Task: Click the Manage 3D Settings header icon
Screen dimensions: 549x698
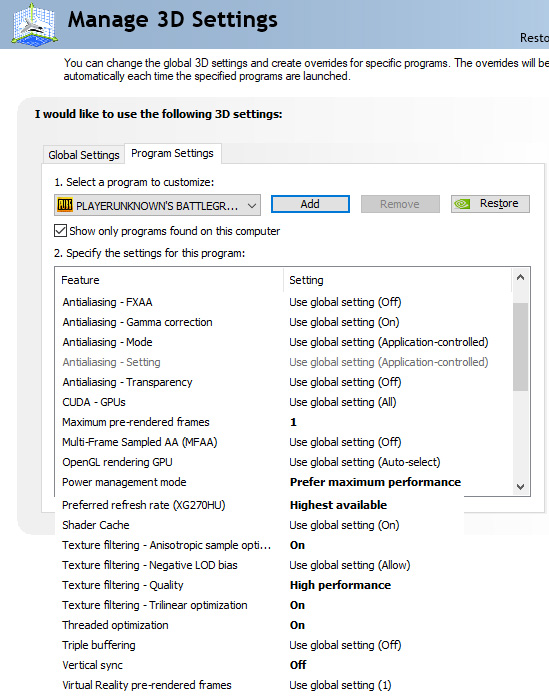Action: 35,24
